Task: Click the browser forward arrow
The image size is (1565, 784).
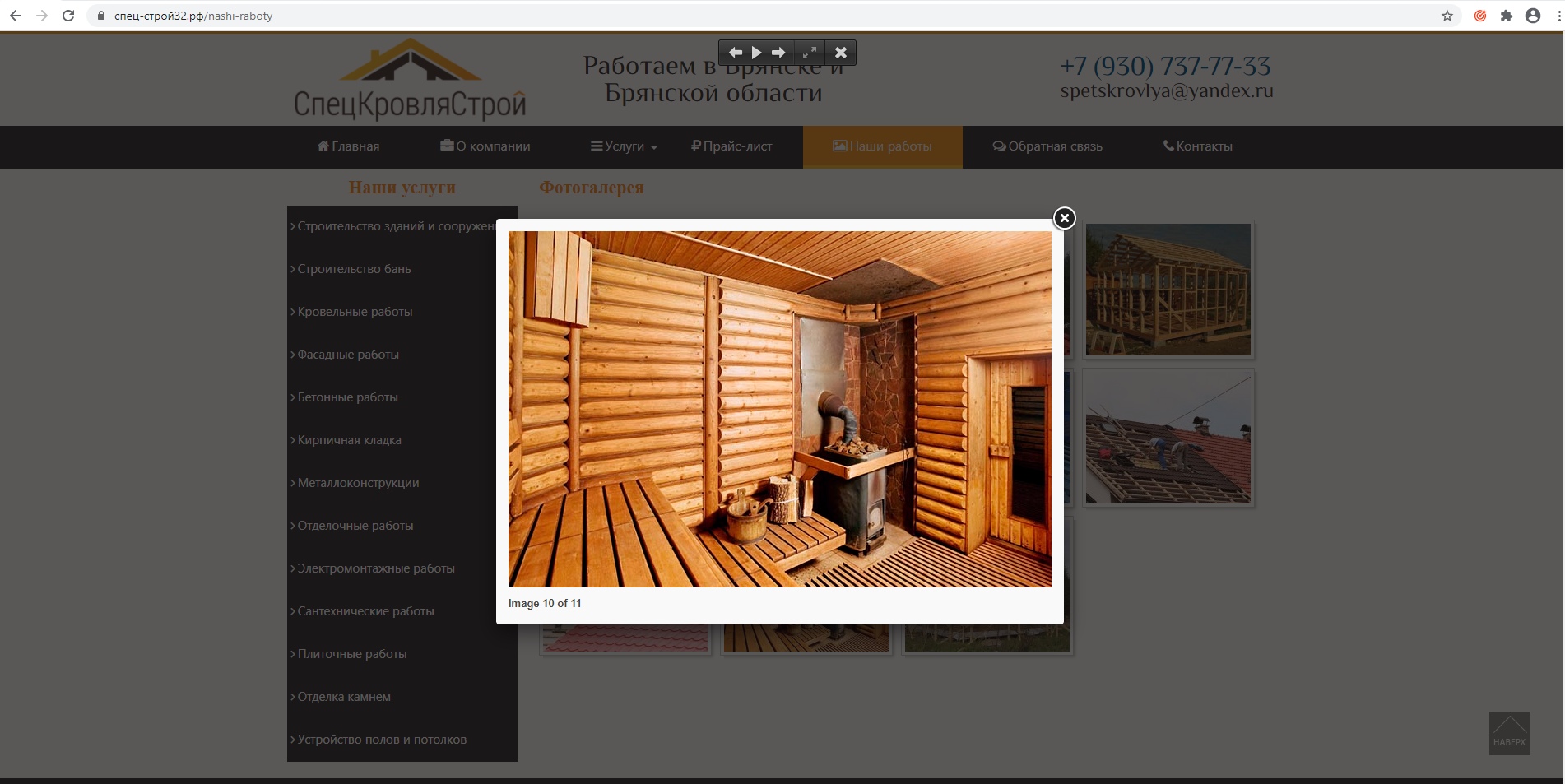Action: pyautogui.click(x=41, y=16)
